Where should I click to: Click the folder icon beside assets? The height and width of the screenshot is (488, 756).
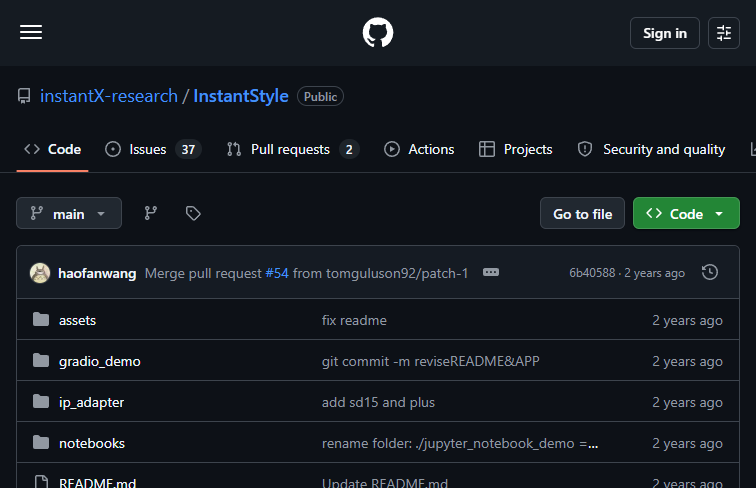click(x=41, y=319)
